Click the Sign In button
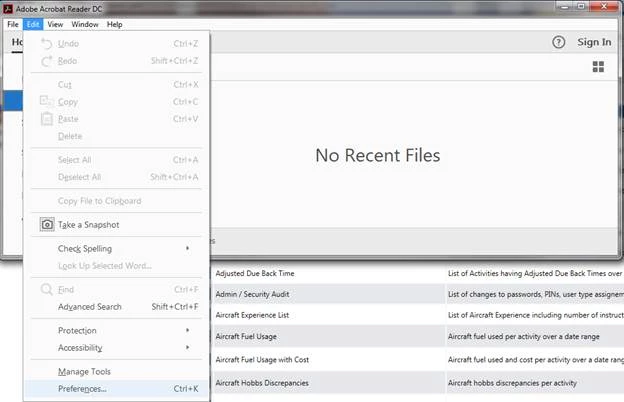This screenshot has width=624, height=402. 594,42
